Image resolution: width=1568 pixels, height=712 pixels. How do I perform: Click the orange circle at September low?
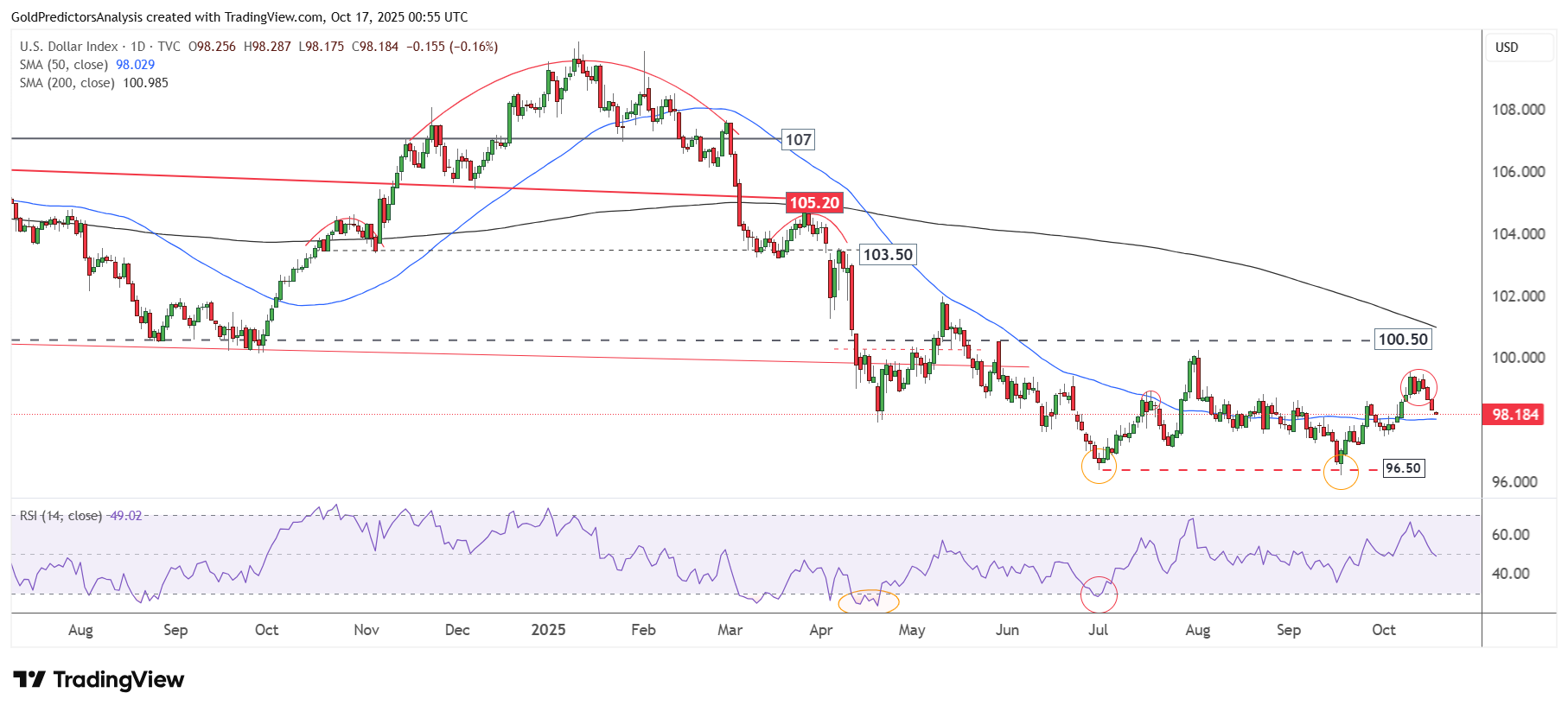tap(1341, 472)
